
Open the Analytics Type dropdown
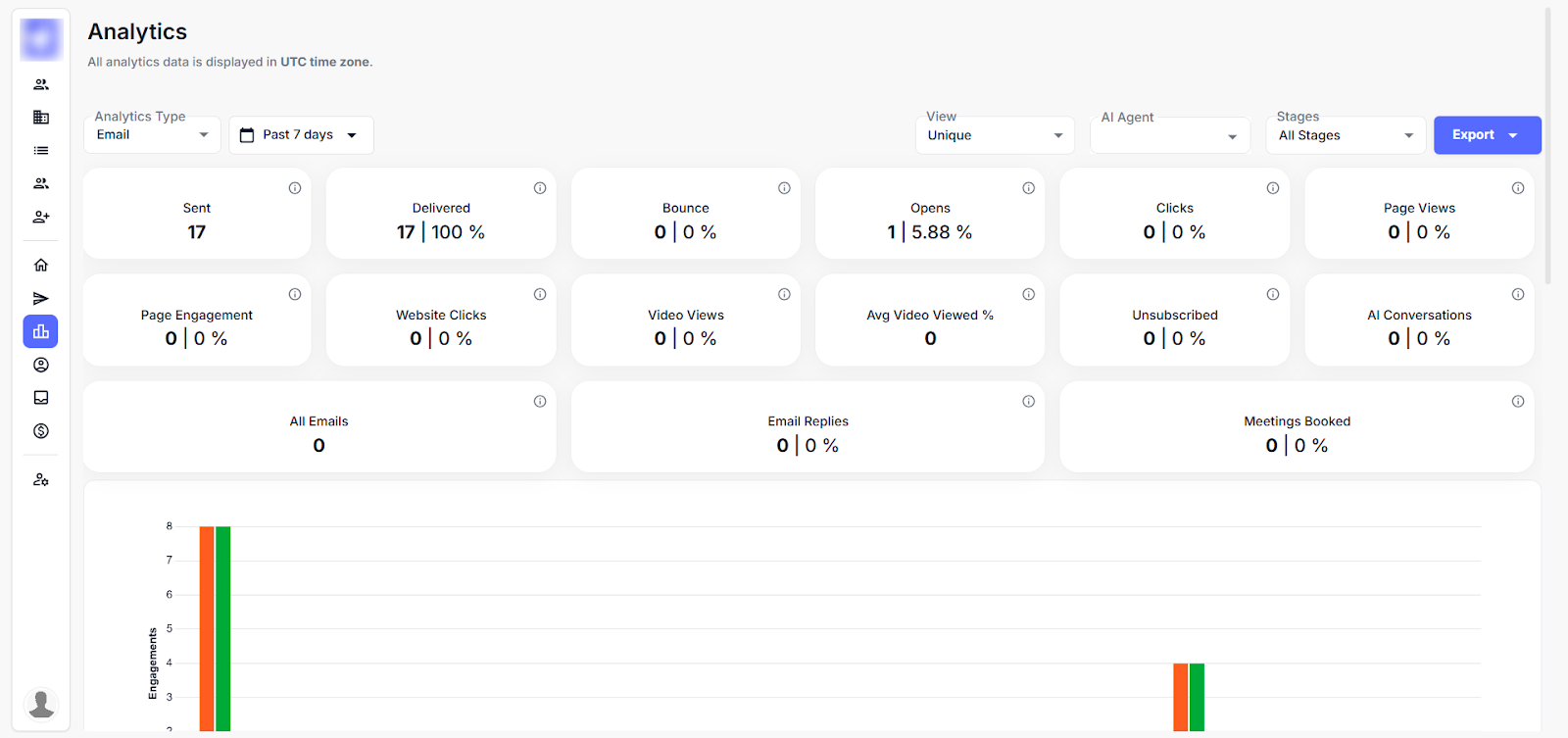pyautogui.click(x=152, y=135)
